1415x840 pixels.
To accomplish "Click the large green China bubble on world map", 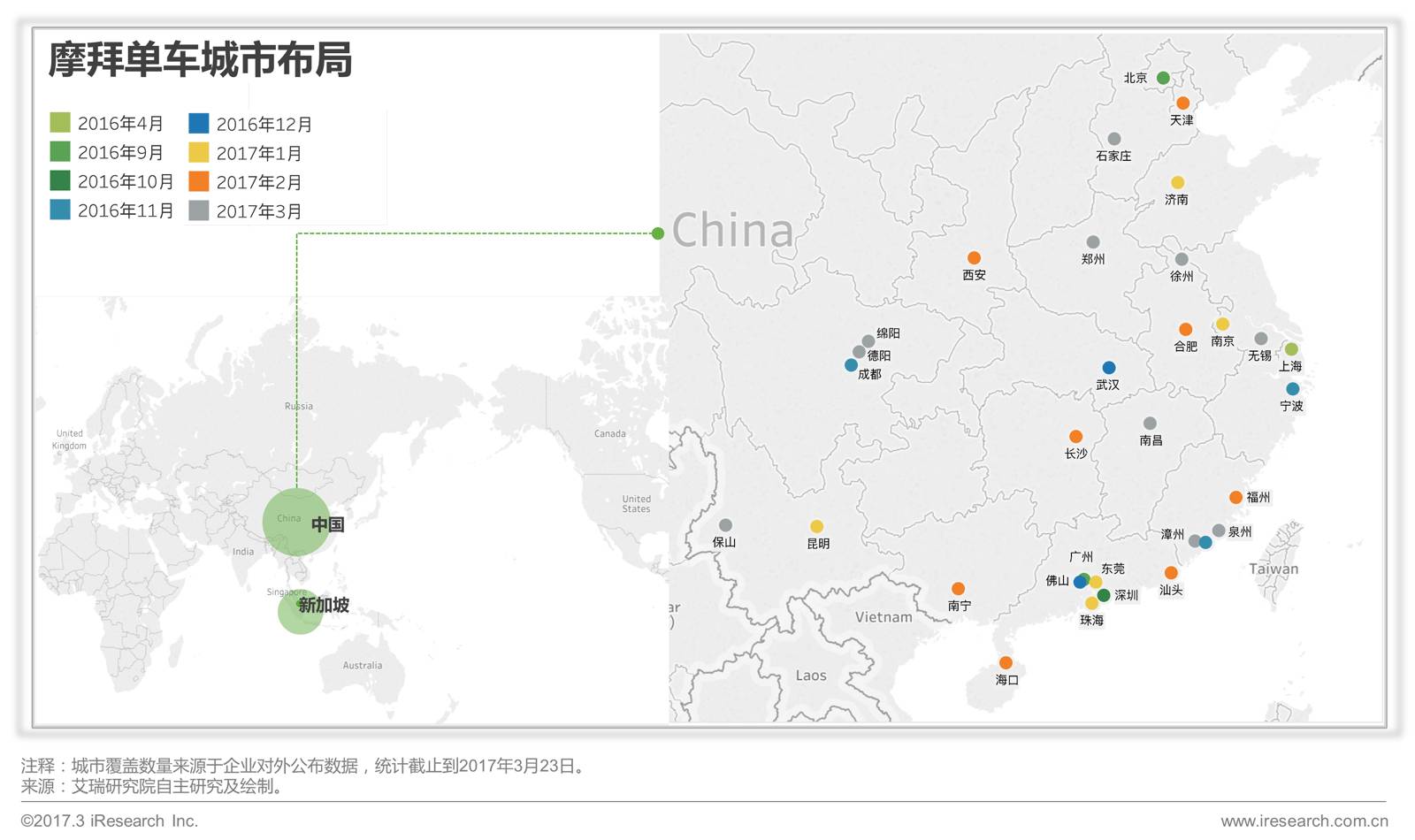I will pyautogui.click(x=296, y=522).
